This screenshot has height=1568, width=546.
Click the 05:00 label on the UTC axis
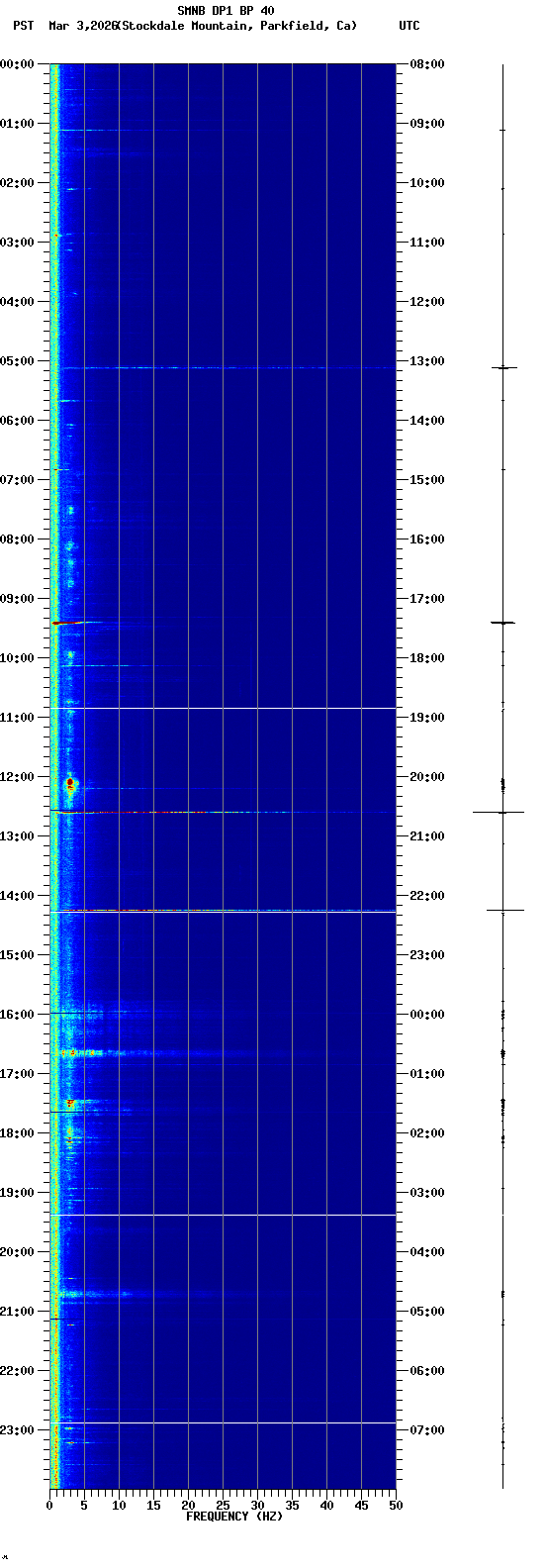click(427, 1312)
